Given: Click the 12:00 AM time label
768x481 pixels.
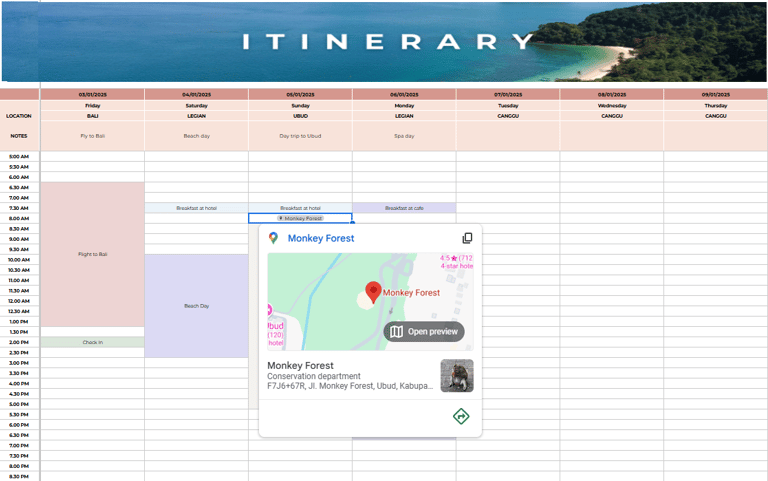Looking at the screenshot, I should click(x=19, y=301).
